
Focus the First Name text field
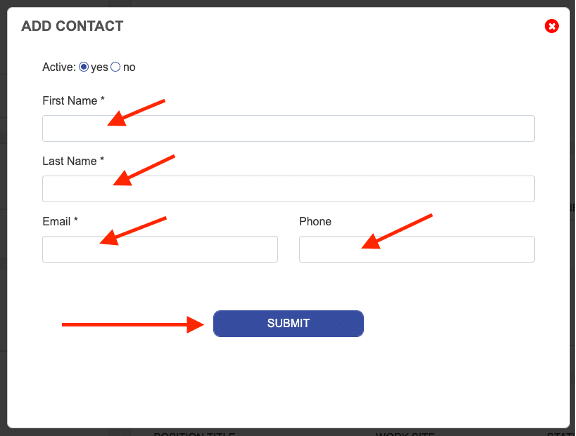coord(288,128)
